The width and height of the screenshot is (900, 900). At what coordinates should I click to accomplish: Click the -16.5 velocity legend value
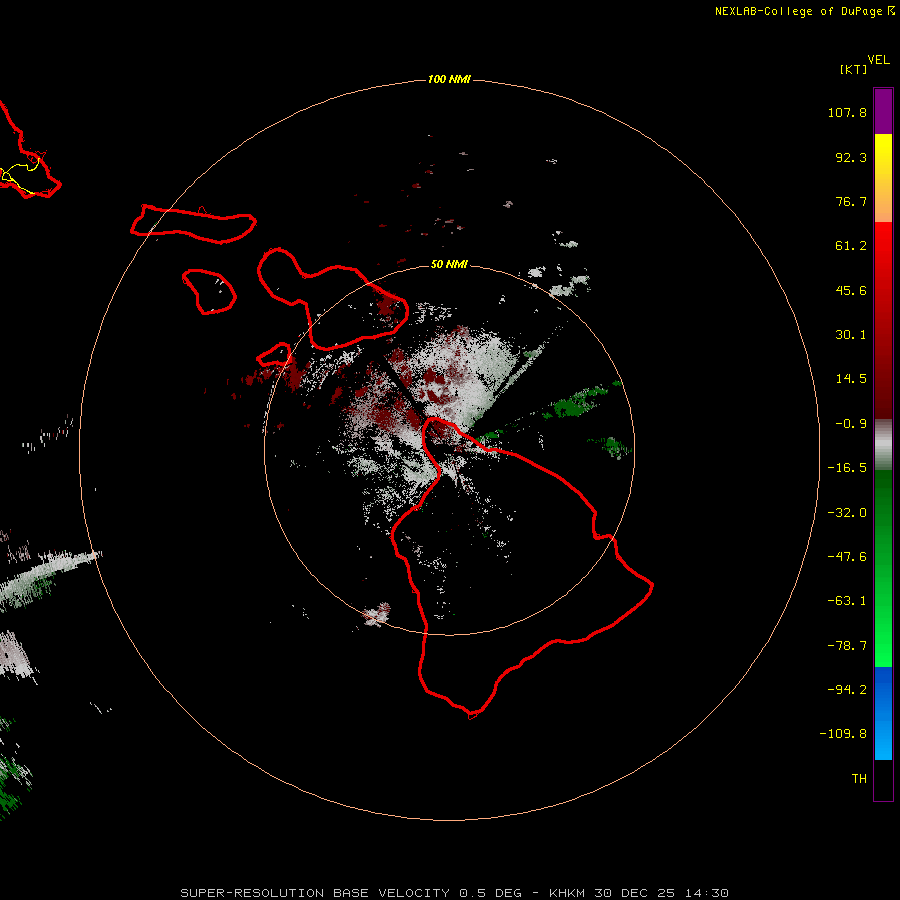coord(847,468)
